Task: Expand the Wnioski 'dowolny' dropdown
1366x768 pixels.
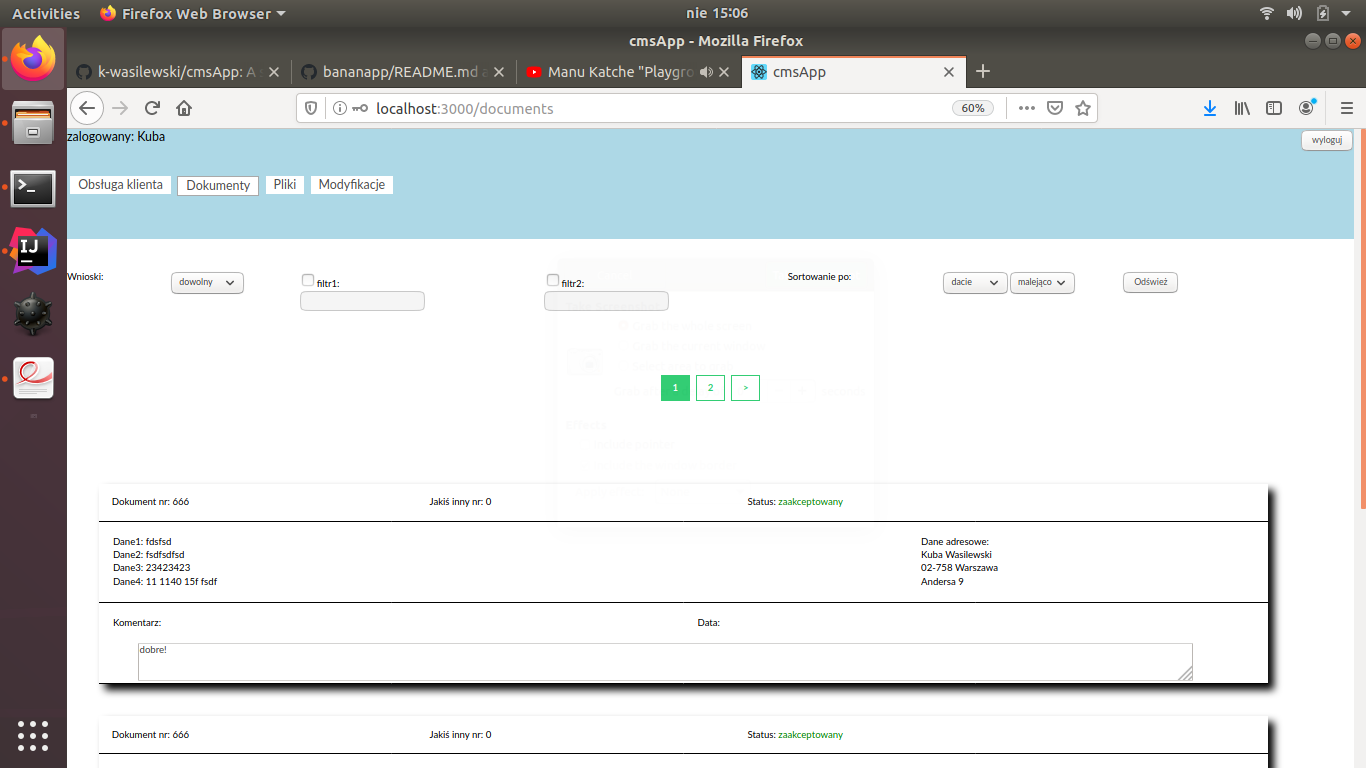Action: pos(207,283)
